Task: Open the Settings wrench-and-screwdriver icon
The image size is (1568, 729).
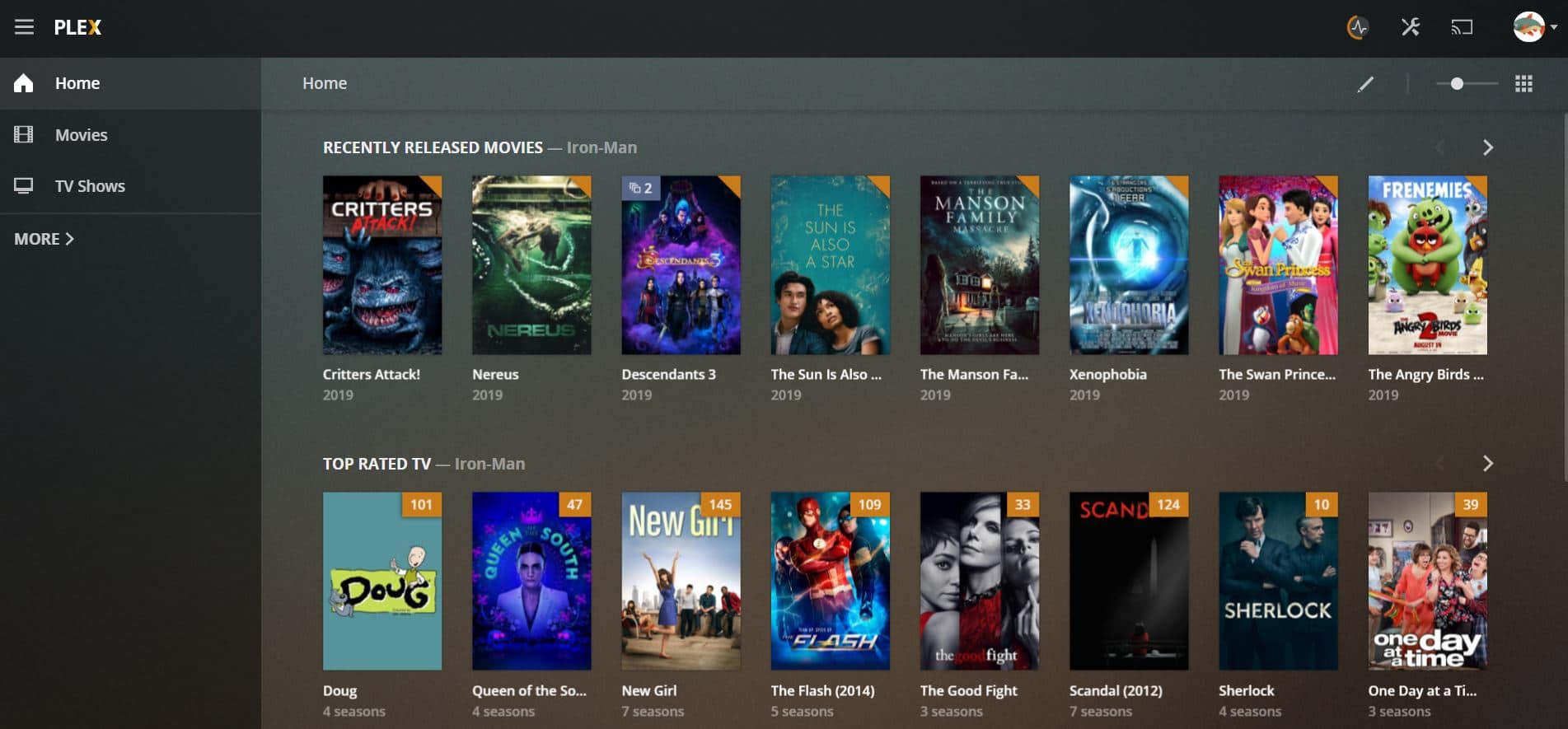Action: click(1410, 27)
